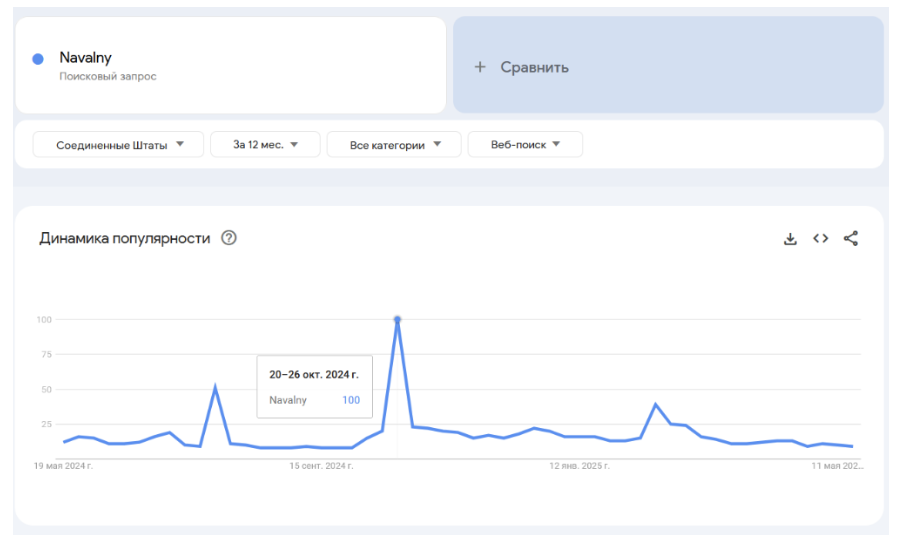Click the tooltip showing 20–26 окт. 2024 г.

(x=314, y=387)
